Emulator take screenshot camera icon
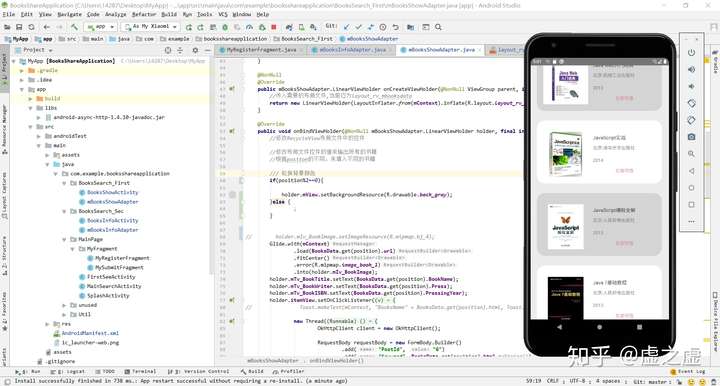Screen dimensions: 720x386 691,137
